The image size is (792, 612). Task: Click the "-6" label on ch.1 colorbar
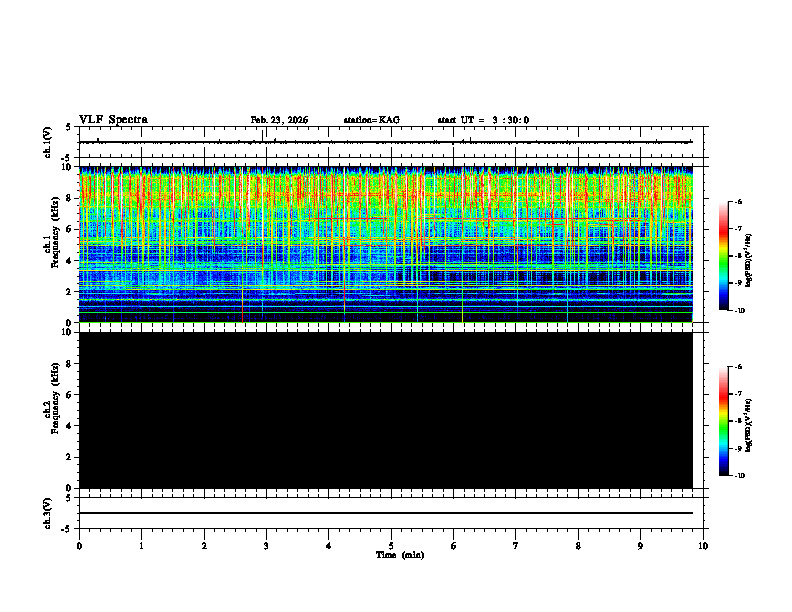[738, 201]
